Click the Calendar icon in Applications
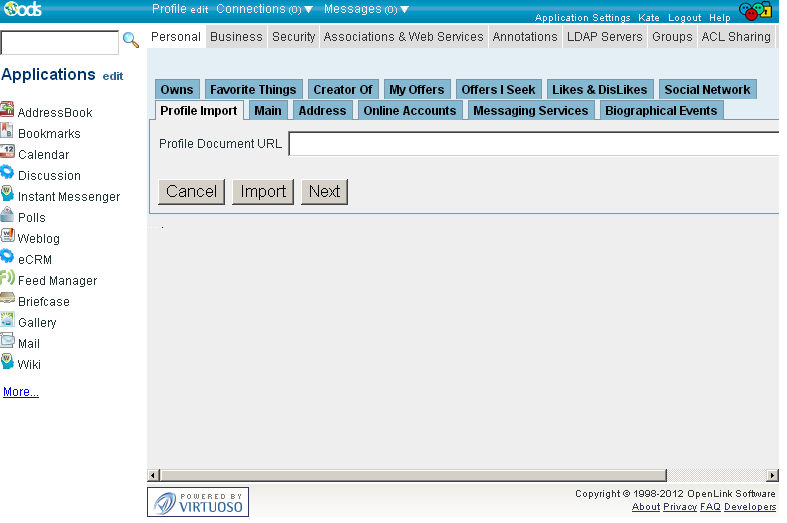 pyautogui.click(x=7, y=153)
